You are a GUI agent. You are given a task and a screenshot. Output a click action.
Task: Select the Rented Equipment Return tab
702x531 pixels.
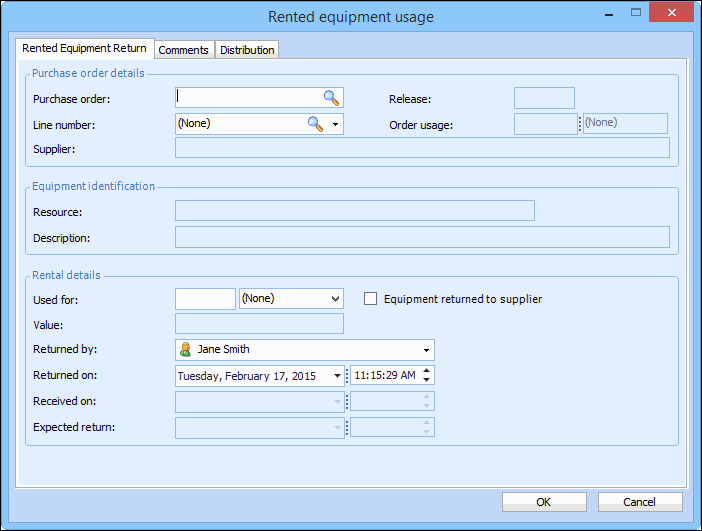click(x=84, y=48)
